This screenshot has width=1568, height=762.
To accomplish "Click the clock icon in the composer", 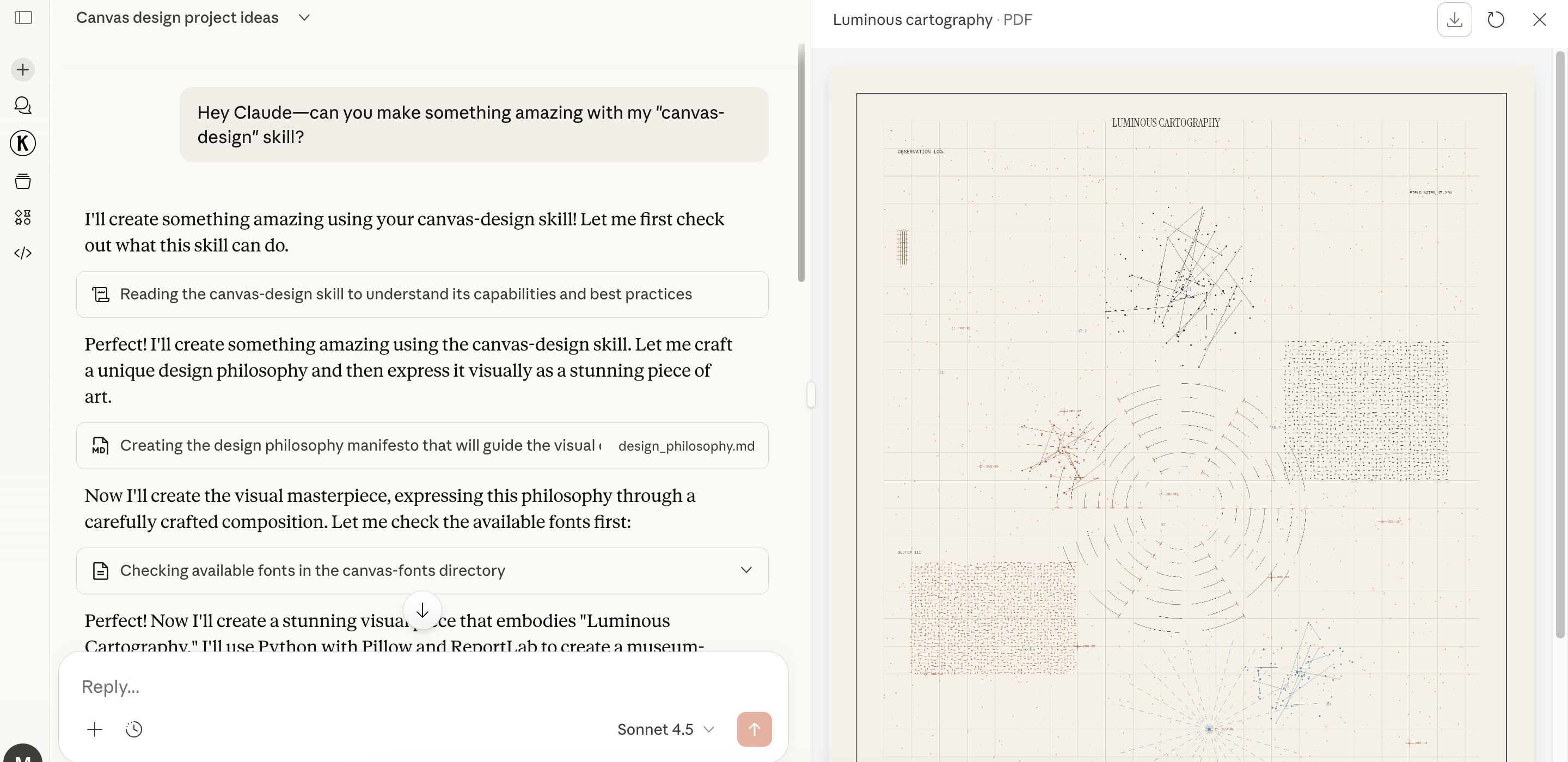I will click(134, 729).
